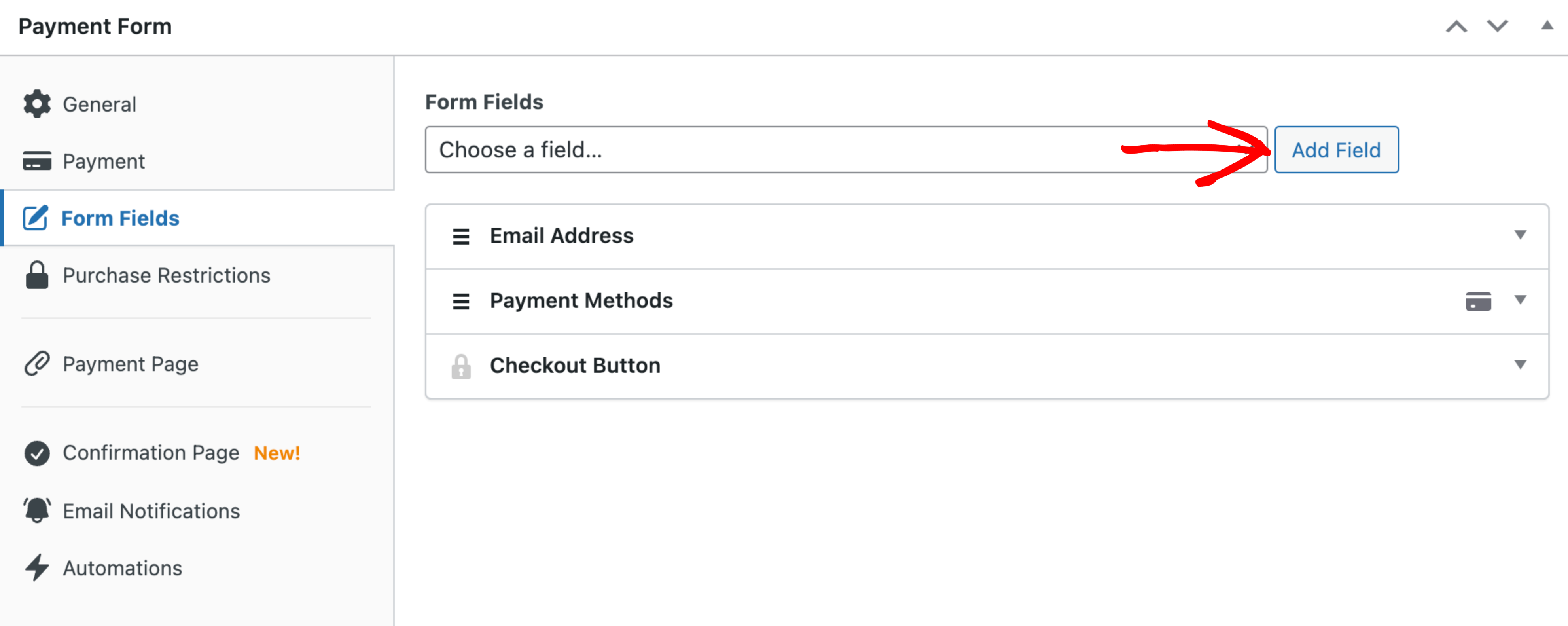Viewport: 1568px width, 626px height.
Task: Expand the Email Address field settings
Action: pos(1520,235)
